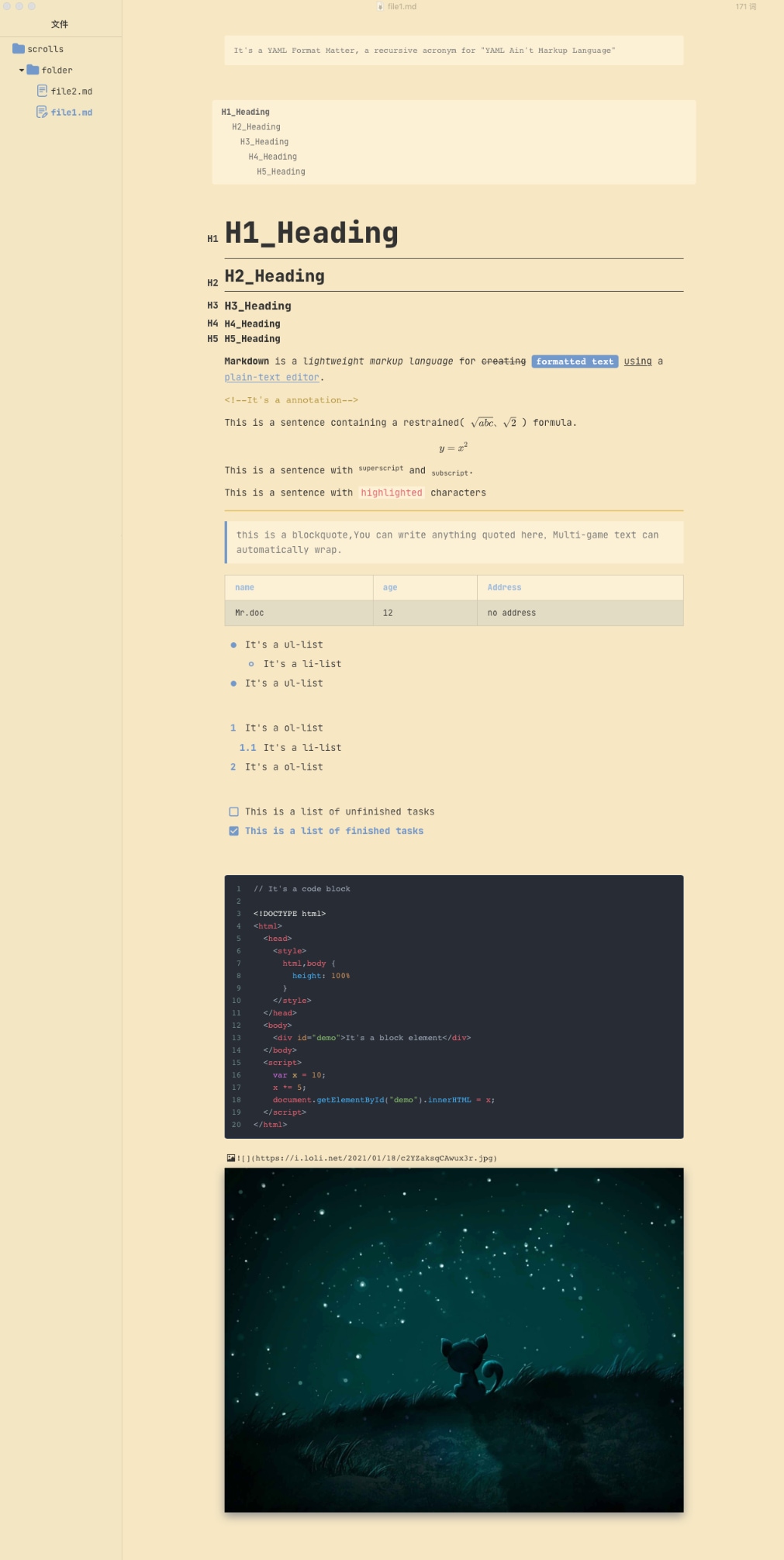Click the inline square root abc formula
The image size is (784, 1560).
pos(482,422)
